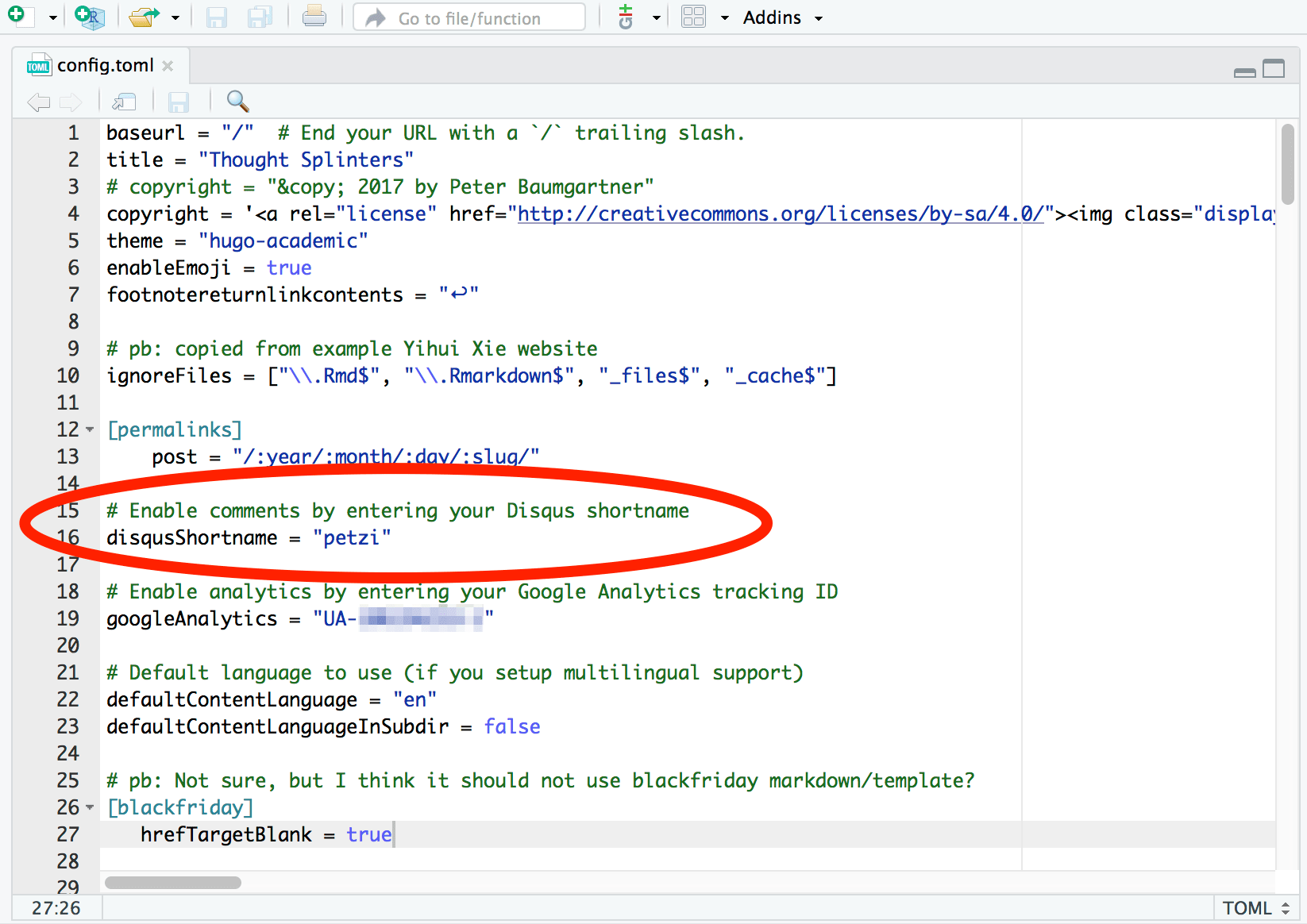
Task: Create a new R project
Action: (89, 17)
